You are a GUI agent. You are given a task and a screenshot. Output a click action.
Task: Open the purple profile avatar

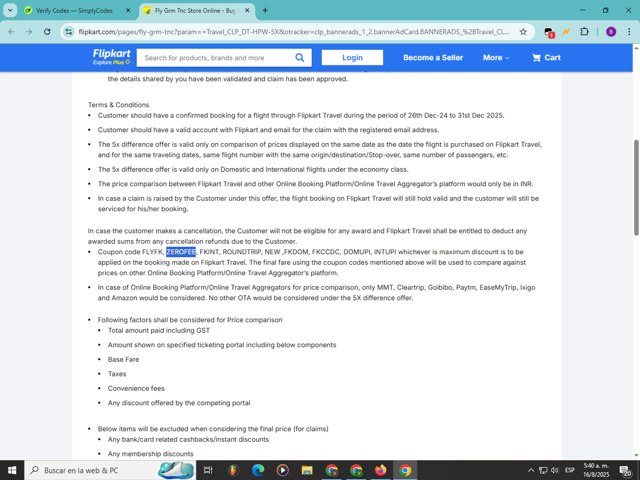click(x=611, y=31)
